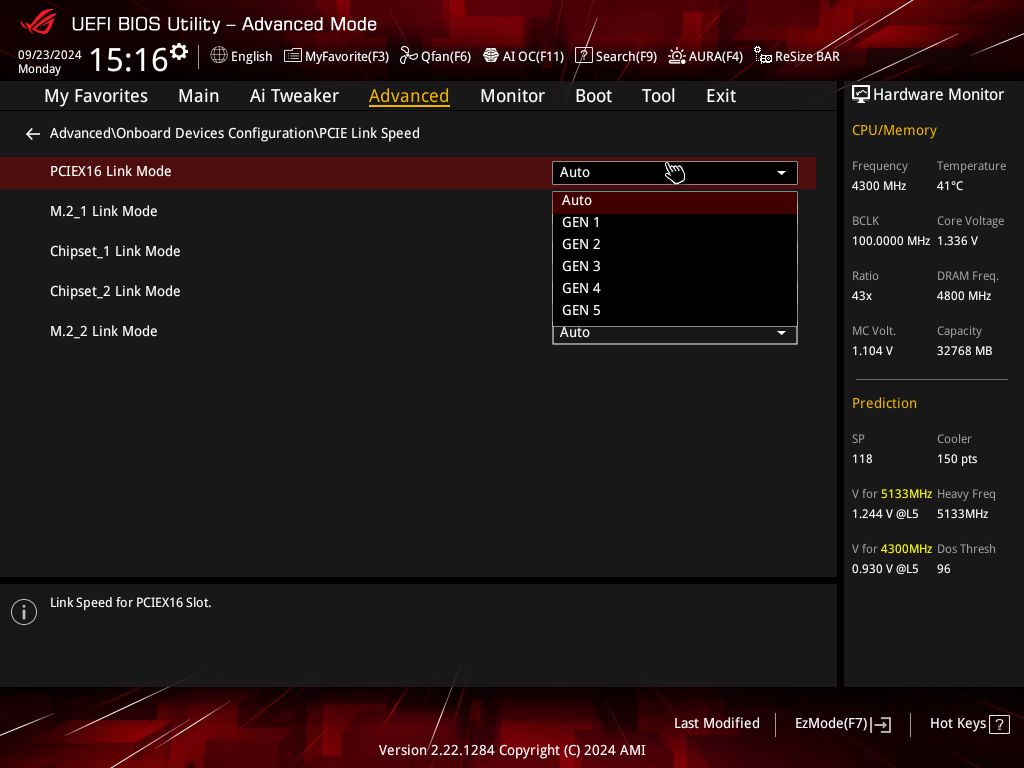Toggle ReSize BAR icon
This screenshot has width=1024, height=768.
(x=763, y=56)
